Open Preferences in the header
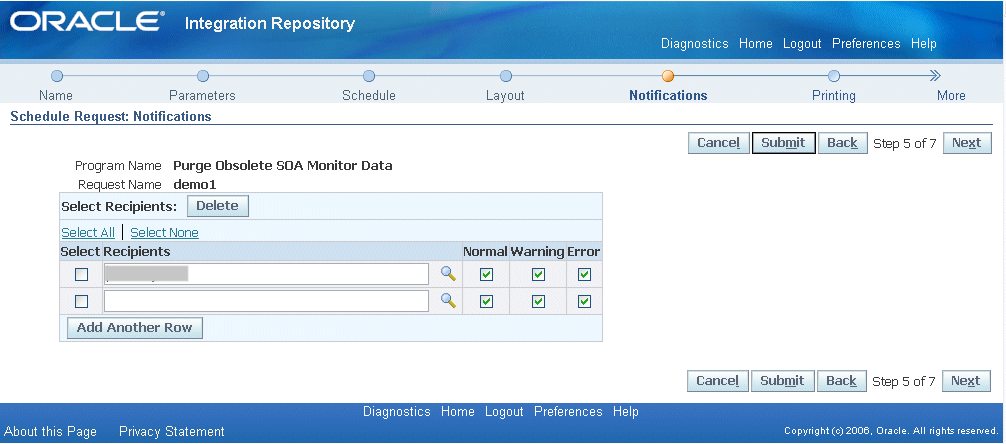Viewport: 1006px width, 444px height. click(x=866, y=44)
